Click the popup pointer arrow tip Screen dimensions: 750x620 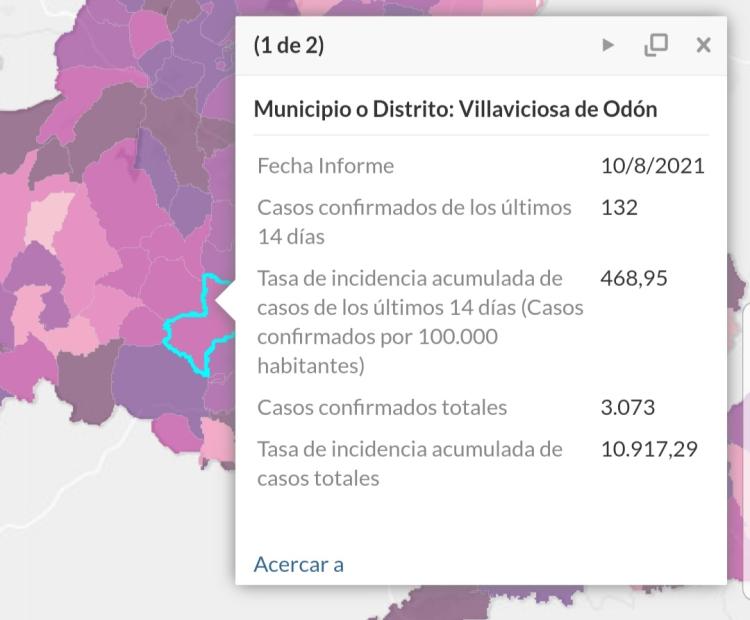[218, 301]
